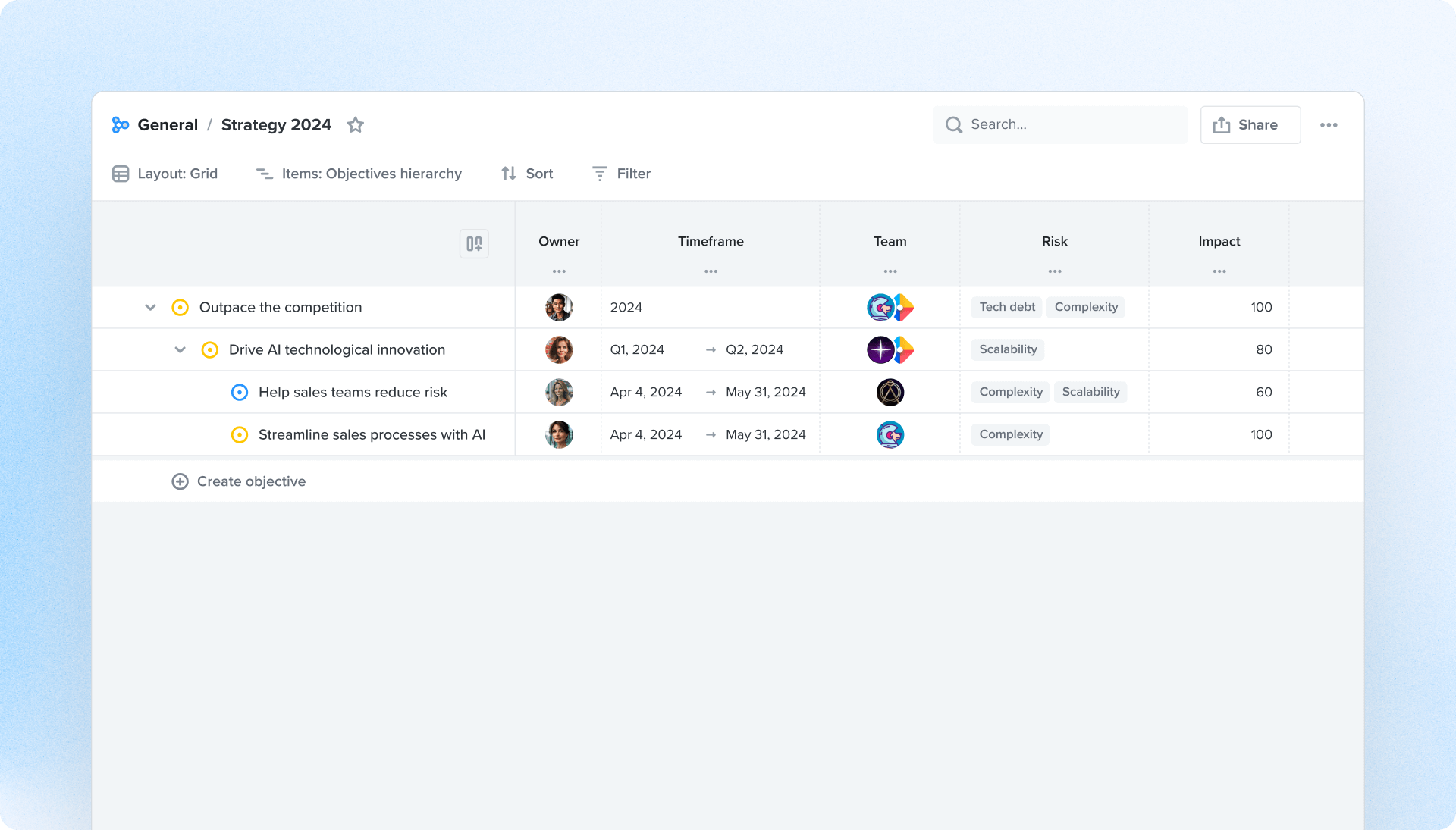Open the Timeframe column options dots
Viewport: 1456px width, 830px height.
(711, 271)
